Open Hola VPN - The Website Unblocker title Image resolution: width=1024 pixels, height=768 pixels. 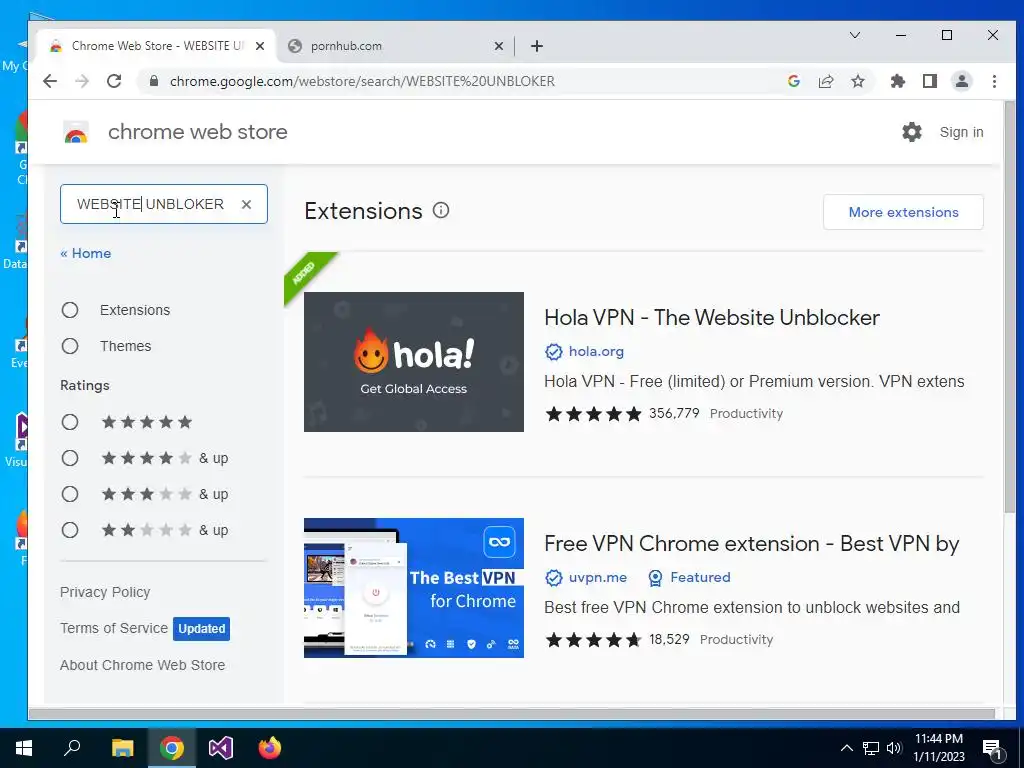pyautogui.click(x=712, y=318)
